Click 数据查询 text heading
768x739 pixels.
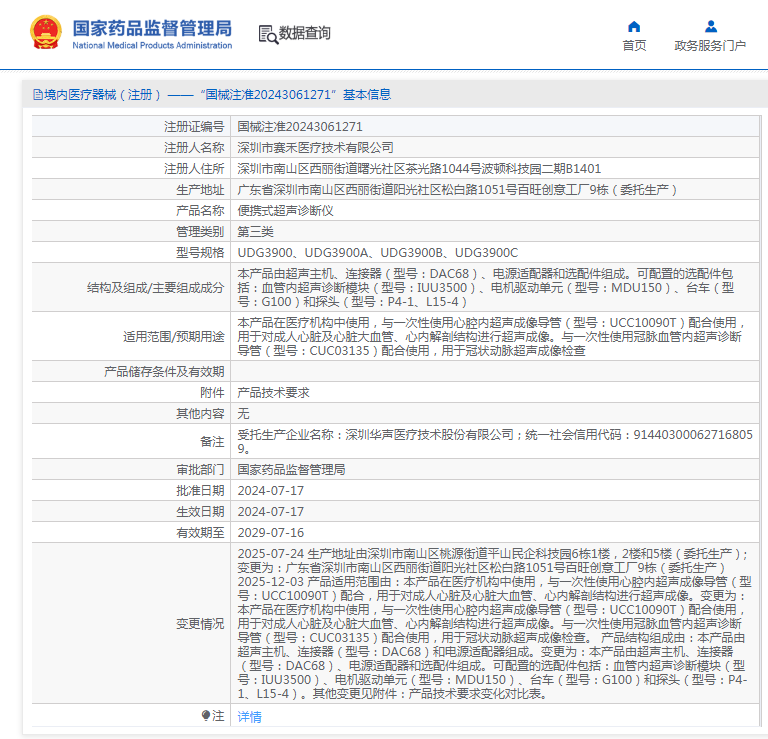[305, 33]
